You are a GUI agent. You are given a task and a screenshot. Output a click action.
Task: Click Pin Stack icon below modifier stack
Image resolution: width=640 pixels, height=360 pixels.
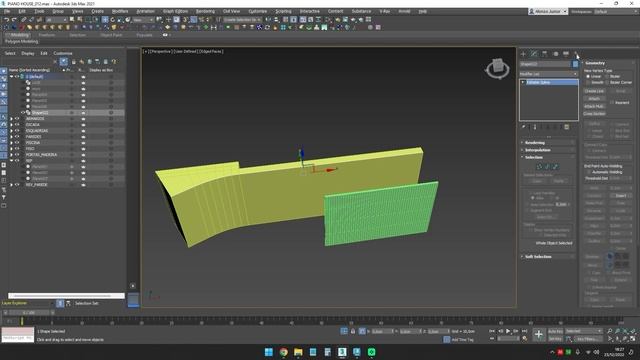523,127
